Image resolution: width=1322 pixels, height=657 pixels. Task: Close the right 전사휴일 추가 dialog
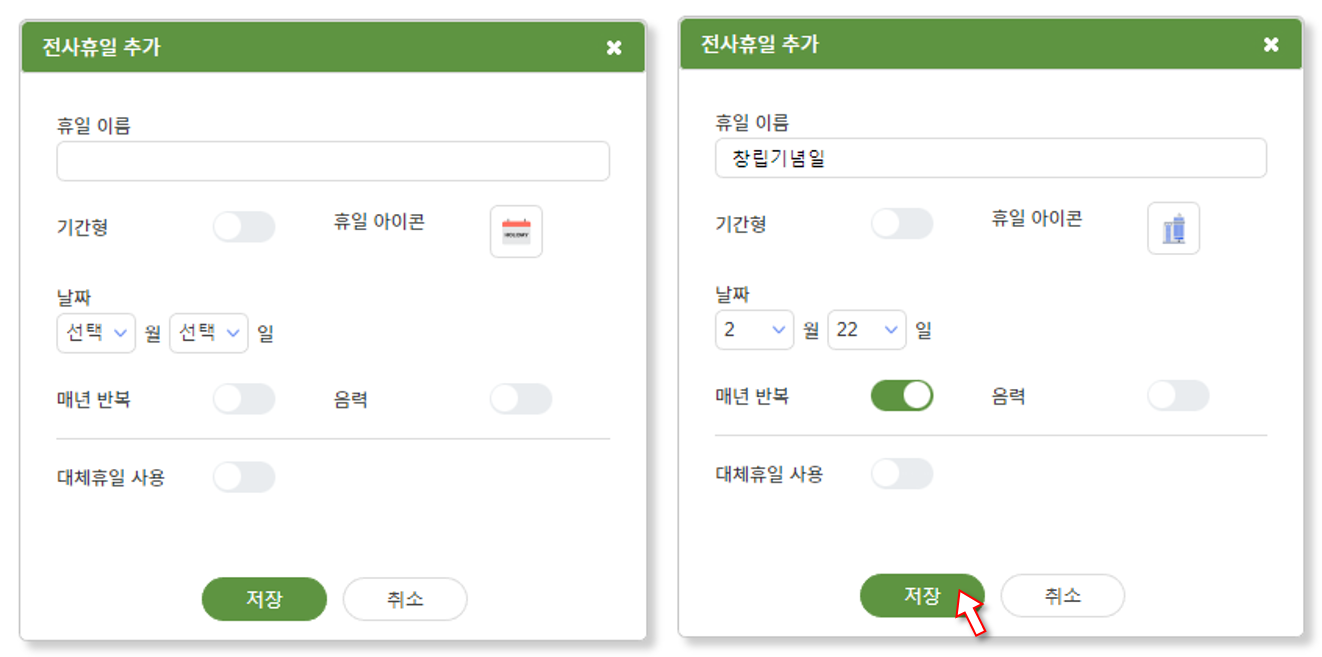1271,44
